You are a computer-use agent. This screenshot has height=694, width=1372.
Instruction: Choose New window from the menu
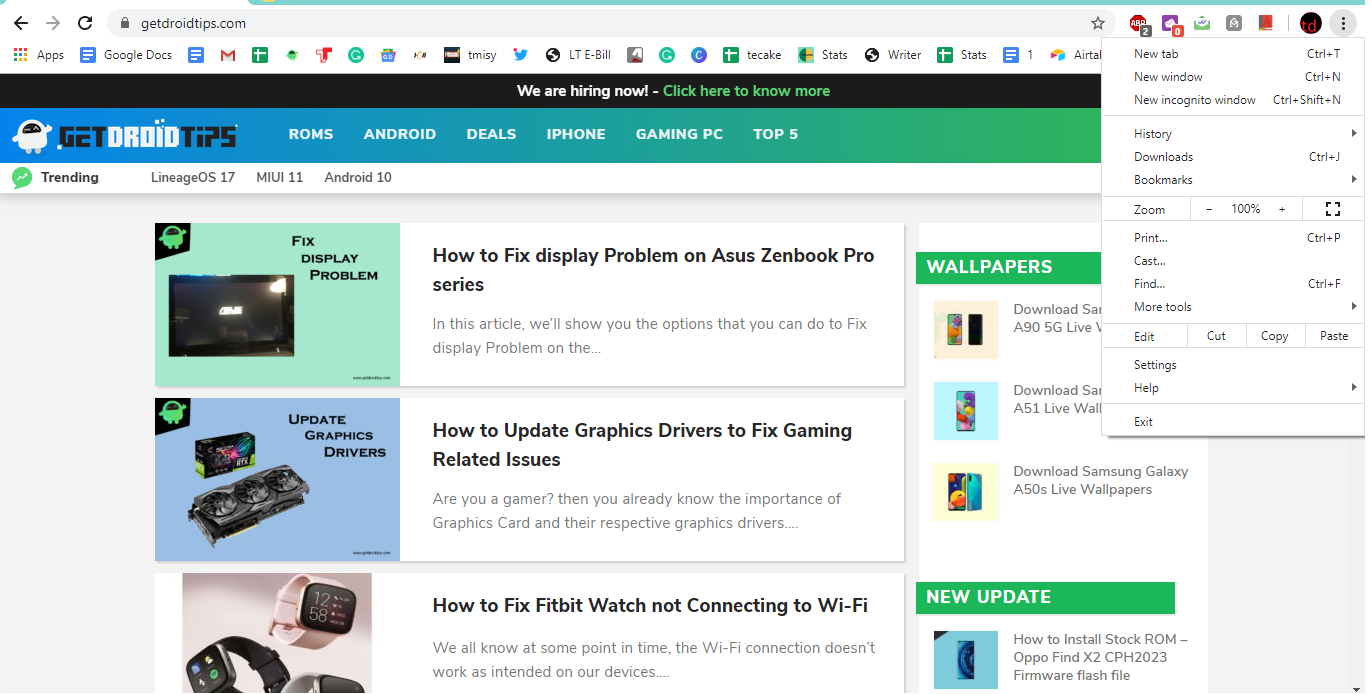pyautogui.click(x=1233, y=77)
